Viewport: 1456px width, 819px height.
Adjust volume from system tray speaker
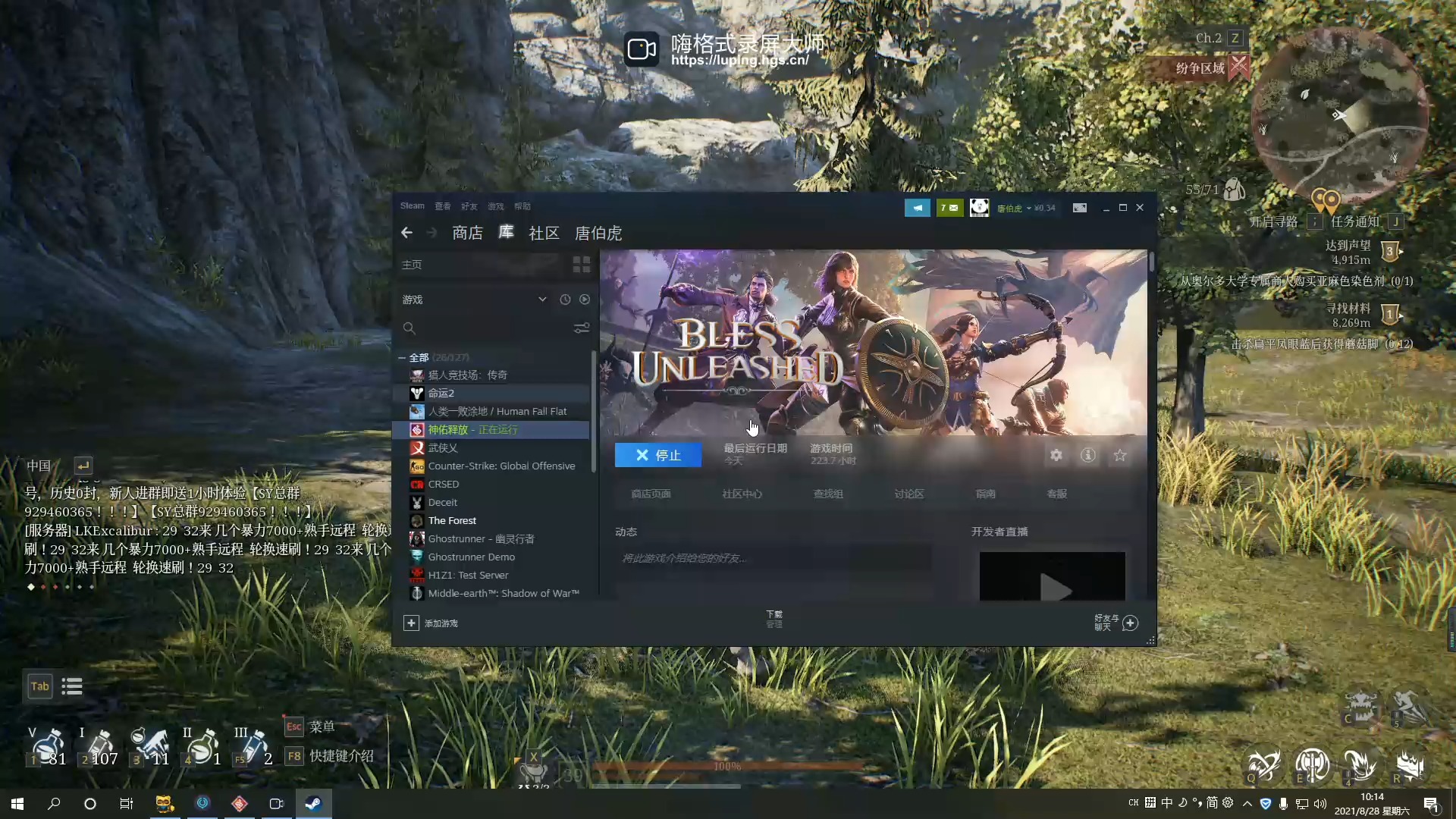(x=1320, y=804)
